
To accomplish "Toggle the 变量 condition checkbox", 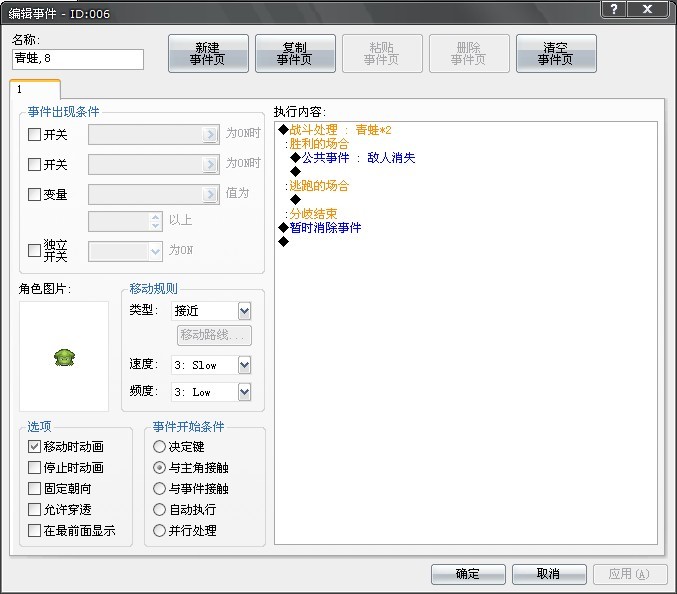I will pyautogui.click(x=34, y=194).
